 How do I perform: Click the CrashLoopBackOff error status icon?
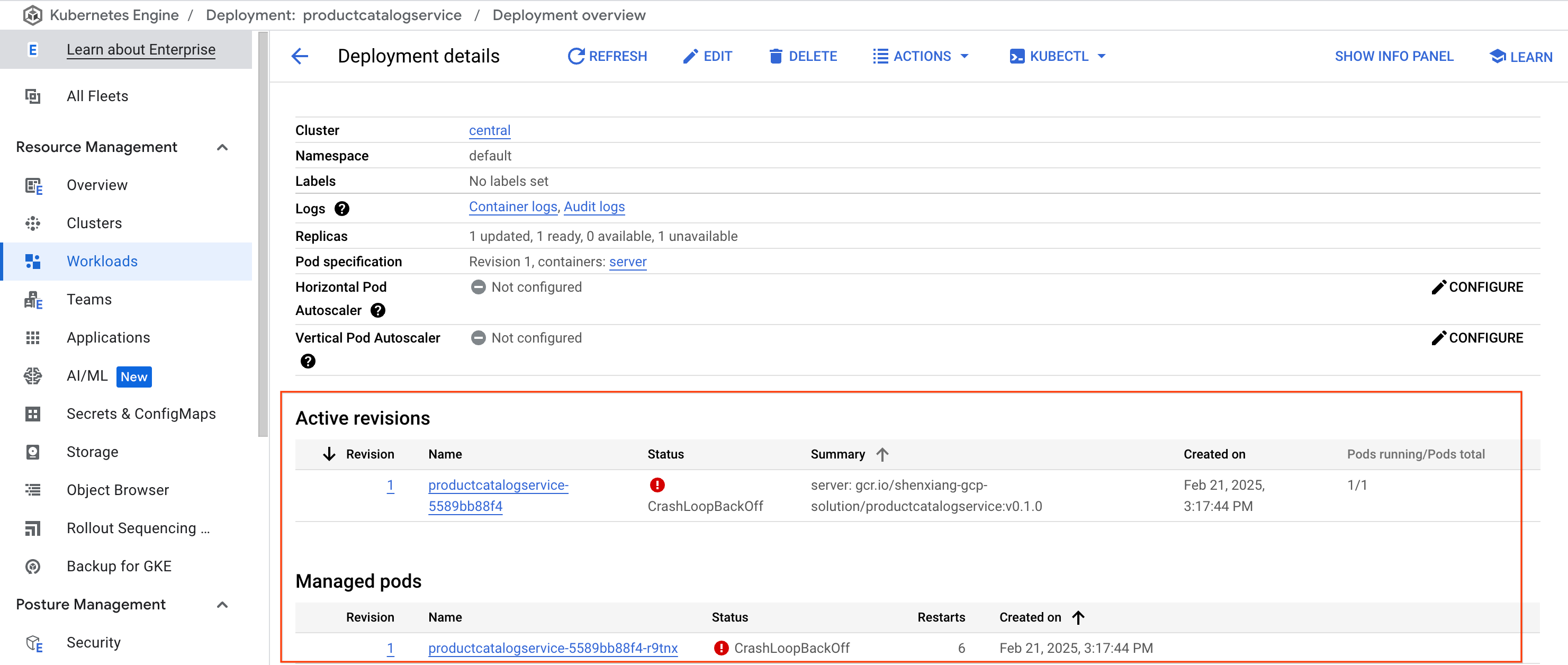(657, 485)
